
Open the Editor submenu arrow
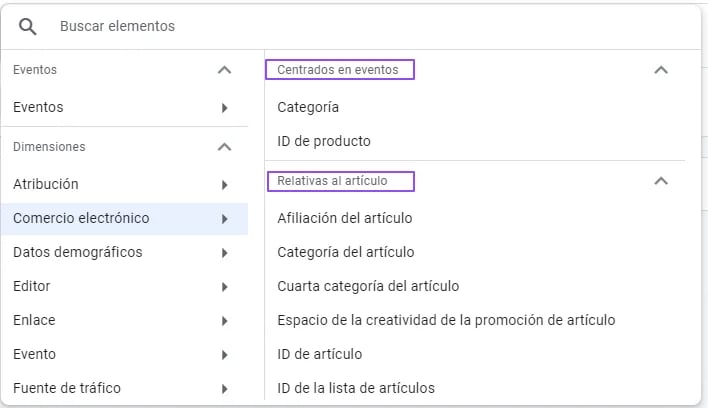point(224,287)
